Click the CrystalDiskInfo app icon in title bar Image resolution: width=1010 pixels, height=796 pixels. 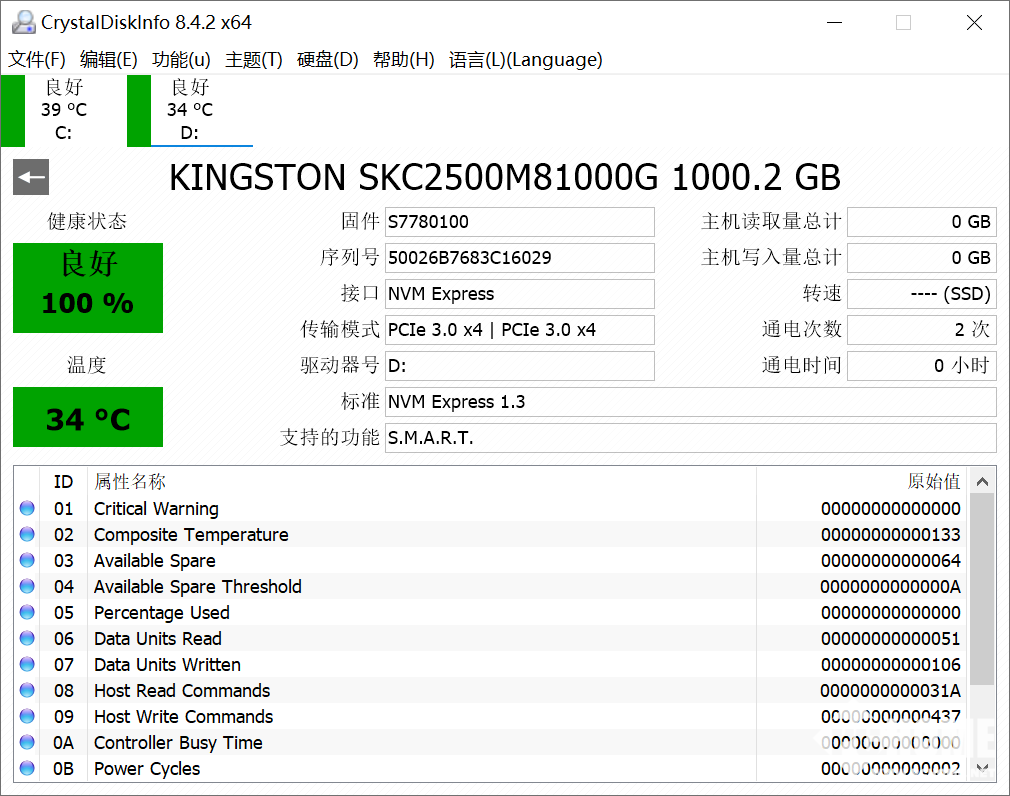point(24,23)
